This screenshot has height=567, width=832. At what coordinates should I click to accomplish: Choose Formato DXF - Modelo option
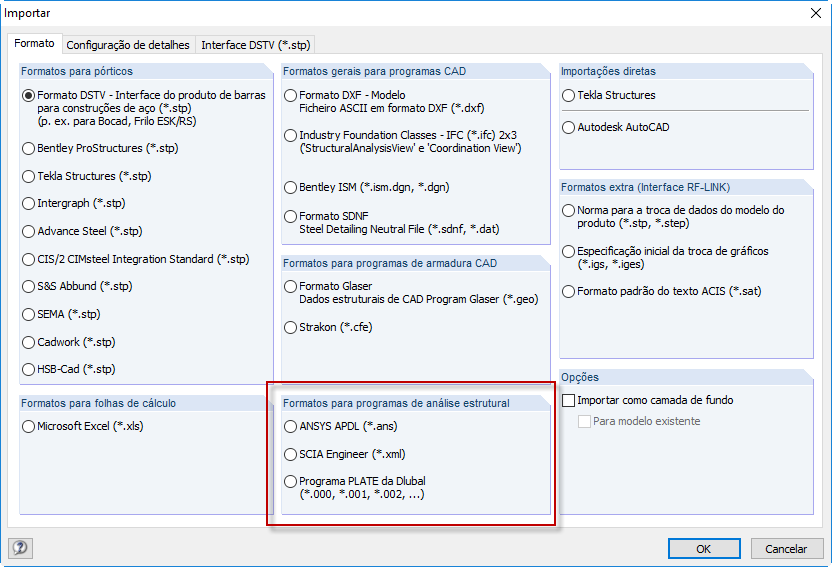tap(290, 95)
